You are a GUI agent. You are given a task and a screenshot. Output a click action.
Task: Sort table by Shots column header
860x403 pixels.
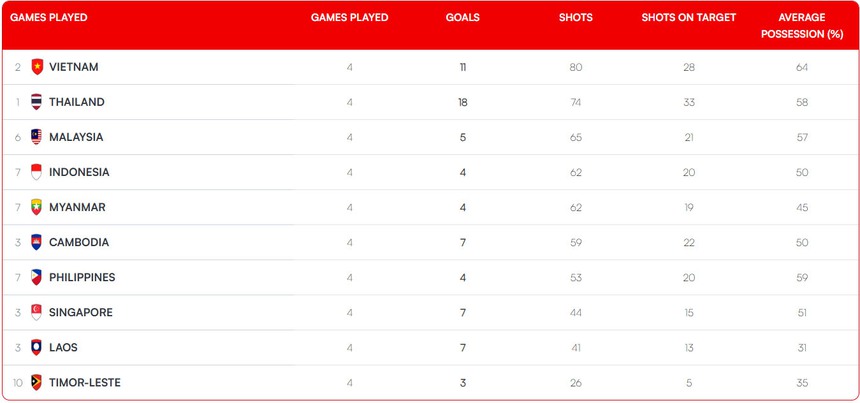(x=575, y=18)
